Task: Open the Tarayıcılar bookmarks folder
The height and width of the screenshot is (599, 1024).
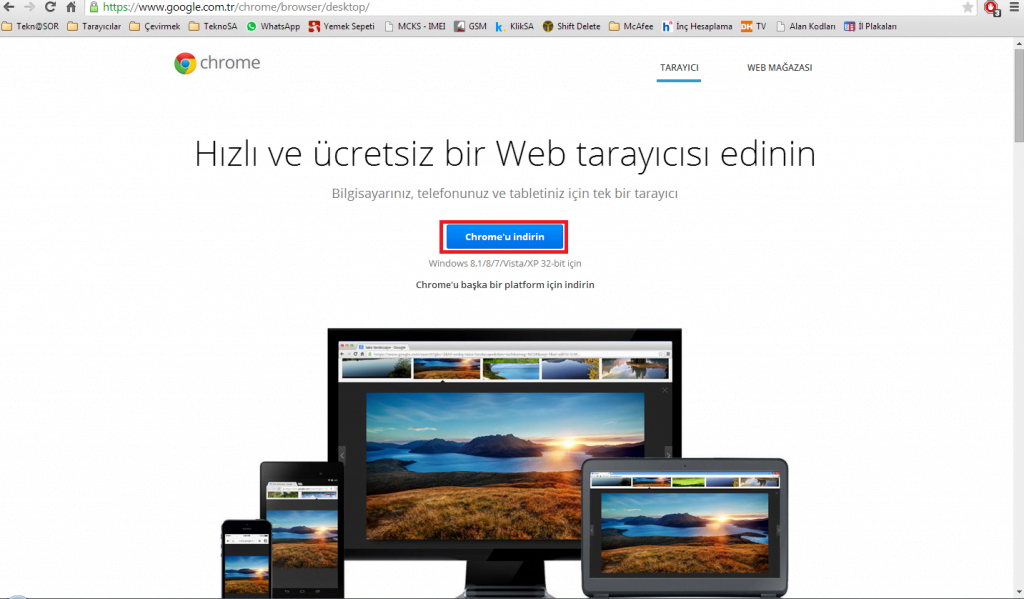Action: [x=94, y=26]
